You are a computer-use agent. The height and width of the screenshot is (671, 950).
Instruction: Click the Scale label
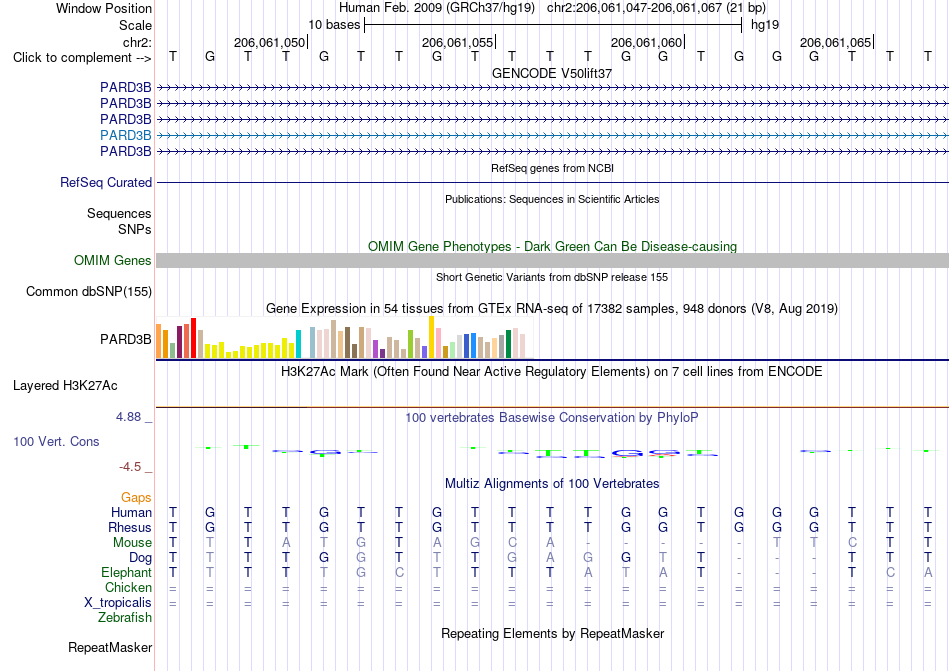pos(135,25)
